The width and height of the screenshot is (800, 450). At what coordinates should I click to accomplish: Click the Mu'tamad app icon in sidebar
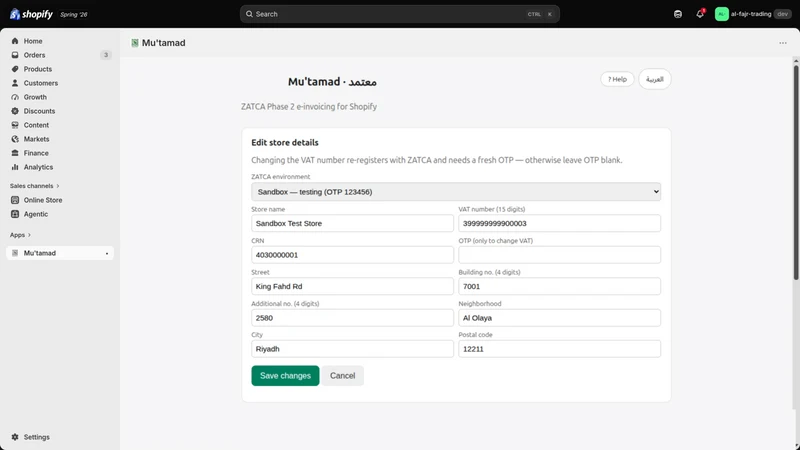coord(15,253)
